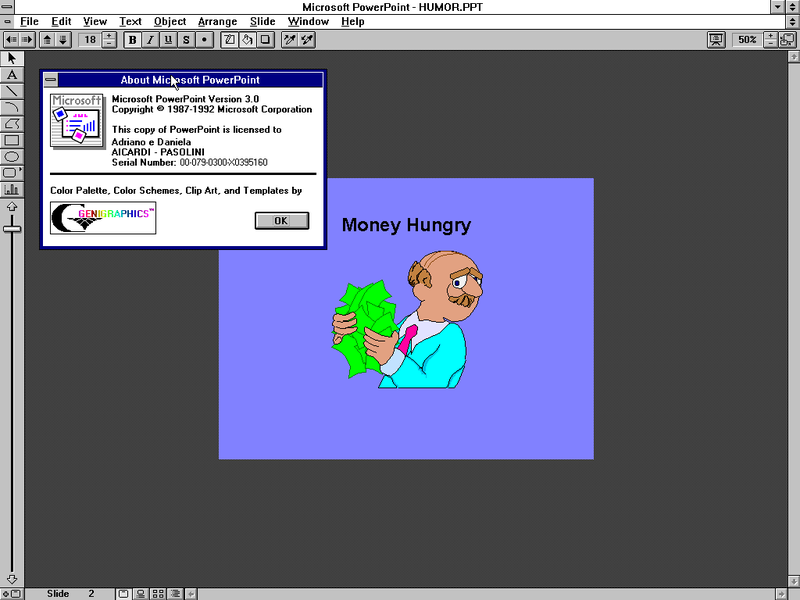
Task: Click the Move Down toolbar button
Action: click(x=62, y=39)
